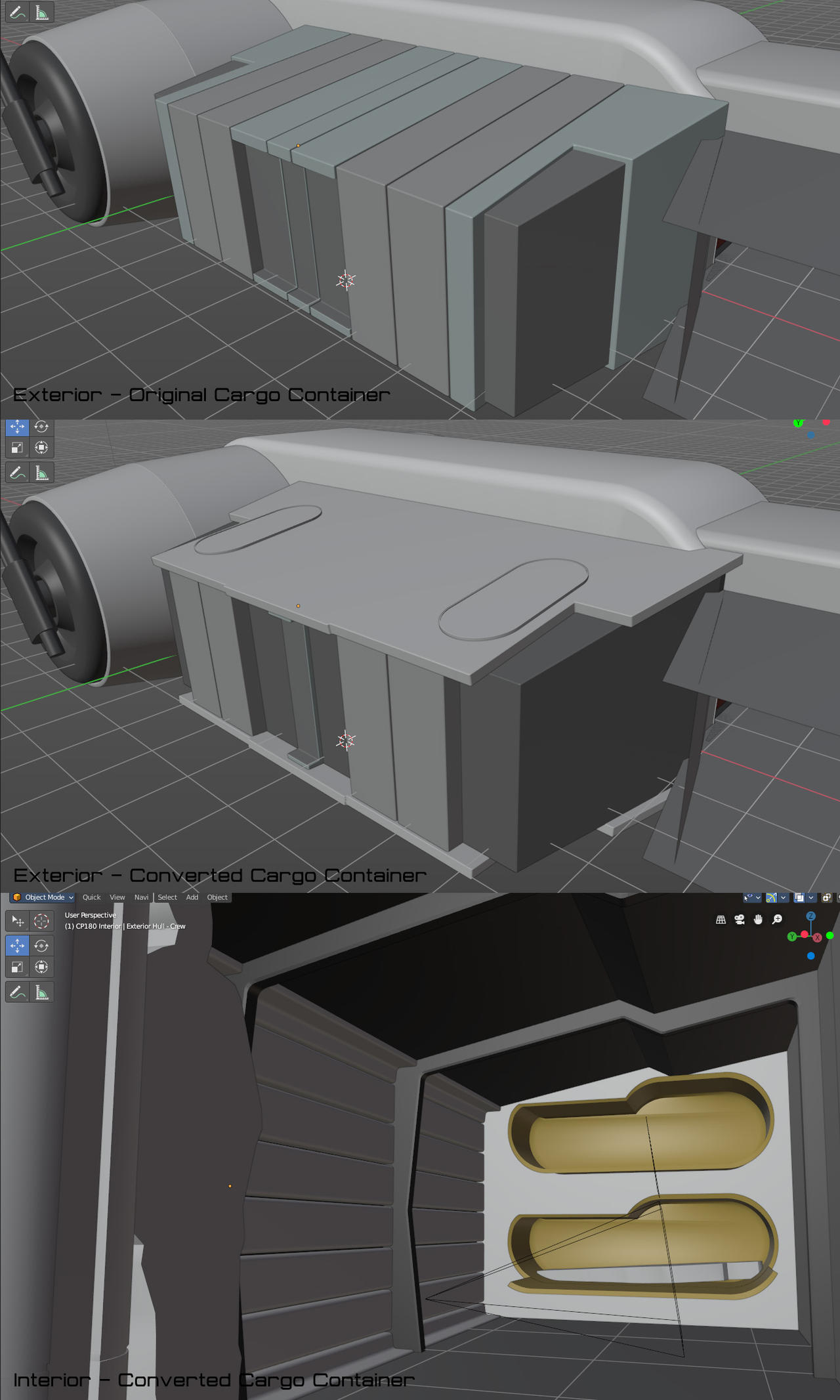Select the Annotate tool in the Exterior Converted Cargo view
Viewport: 840px width, 1400px height.
click(x=17, y=473)
